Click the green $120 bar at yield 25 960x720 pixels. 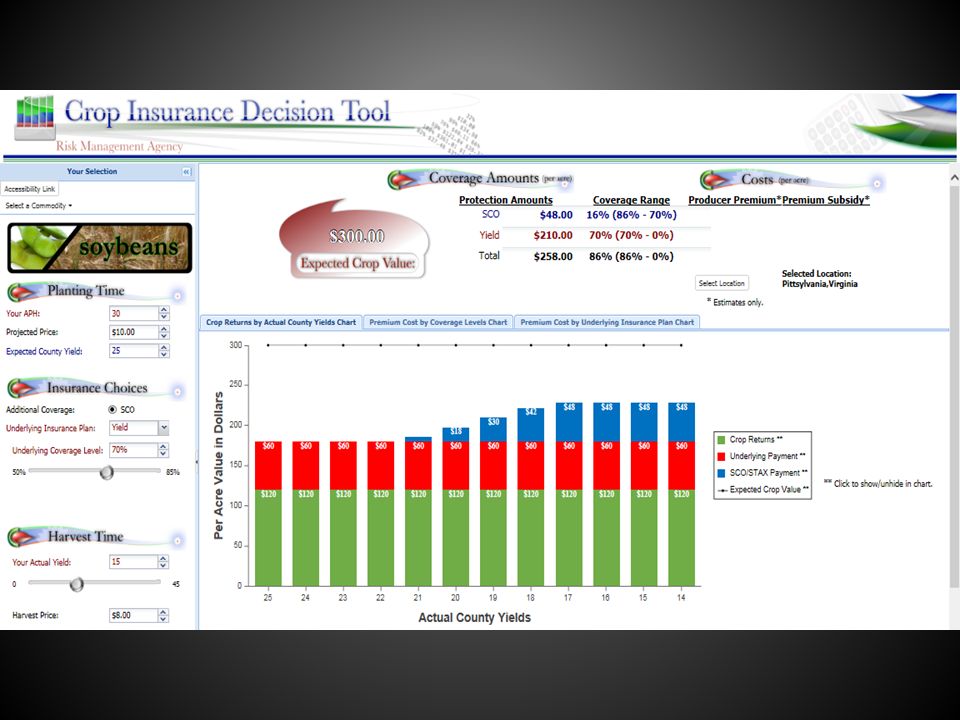point(268,538)
